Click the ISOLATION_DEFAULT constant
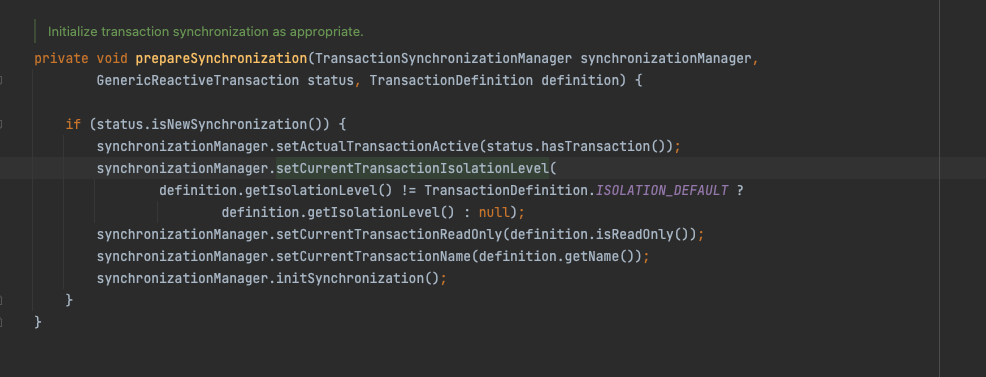Screen dimensions: 986x377 pos(662,190)
